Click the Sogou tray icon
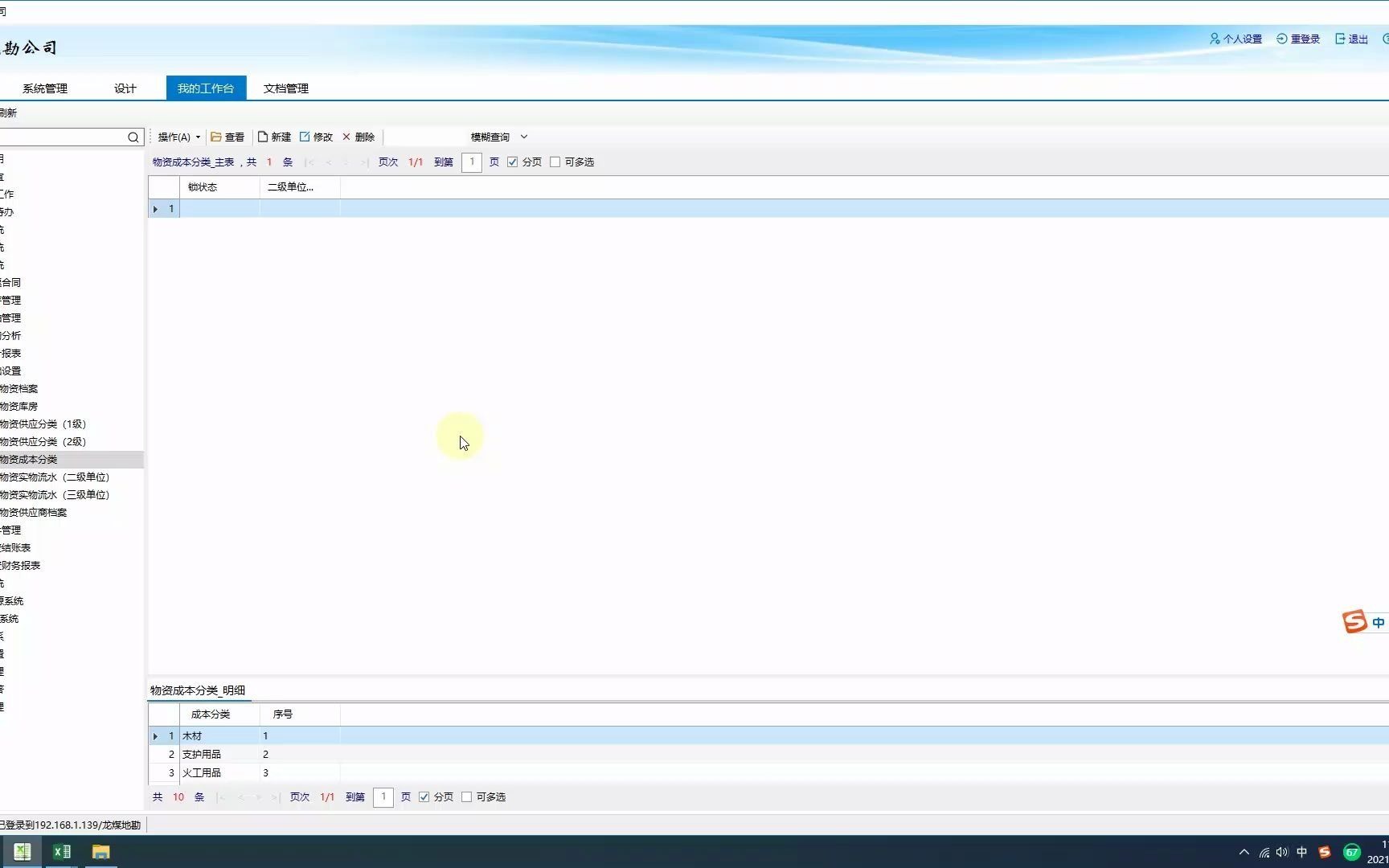The height and width of the screenshot is (868, 1389). click(x=1325, y=852)
